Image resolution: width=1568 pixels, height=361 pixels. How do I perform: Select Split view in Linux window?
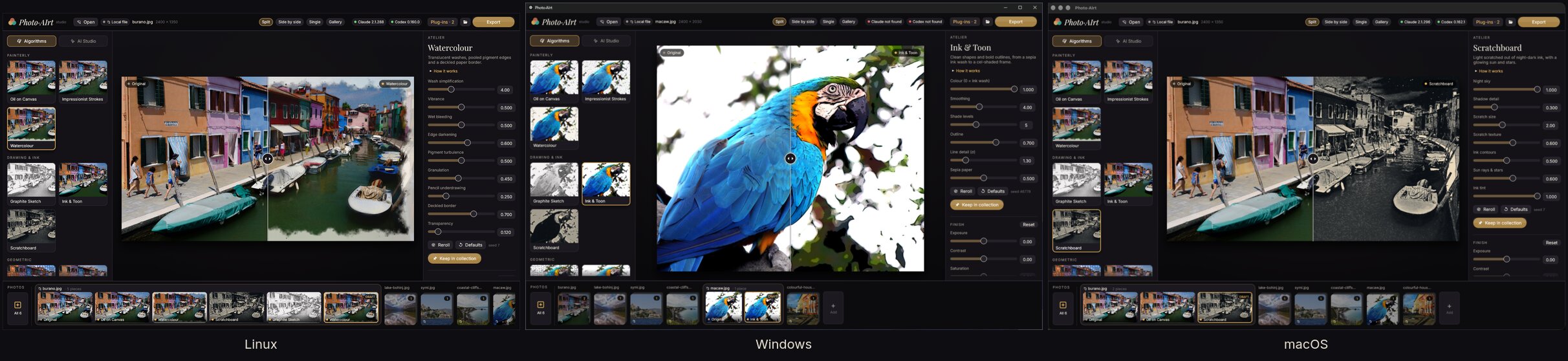[x=266, y=22]
